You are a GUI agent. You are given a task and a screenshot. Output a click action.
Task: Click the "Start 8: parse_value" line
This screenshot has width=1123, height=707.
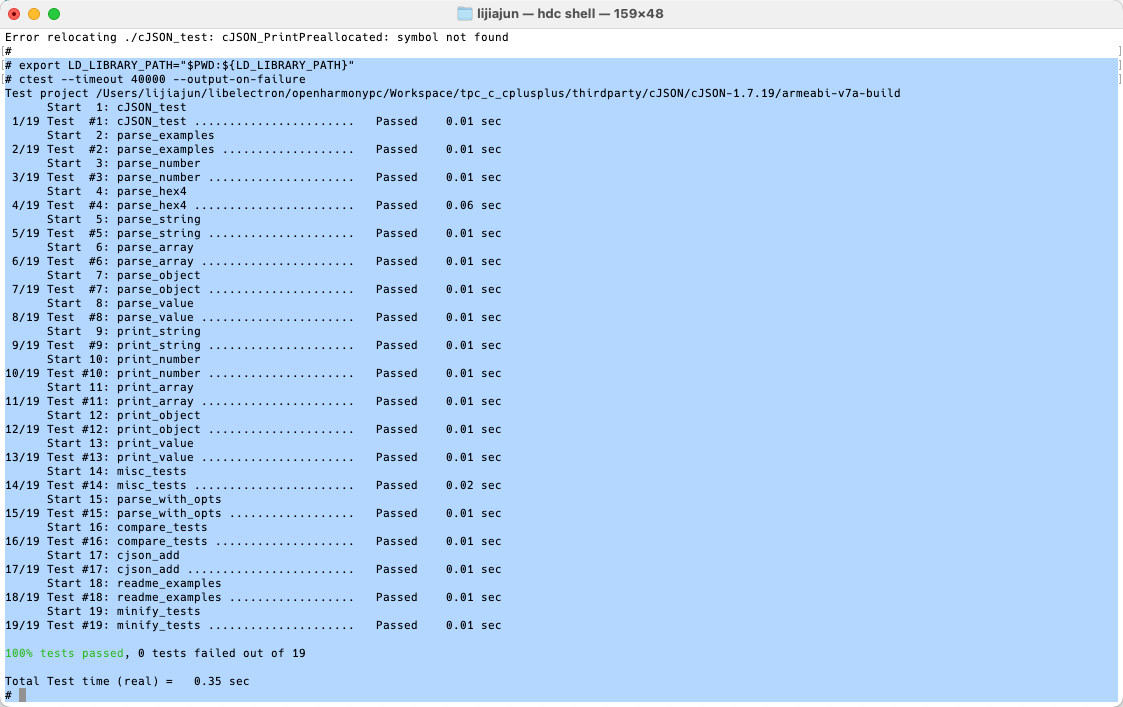[120, 303]
